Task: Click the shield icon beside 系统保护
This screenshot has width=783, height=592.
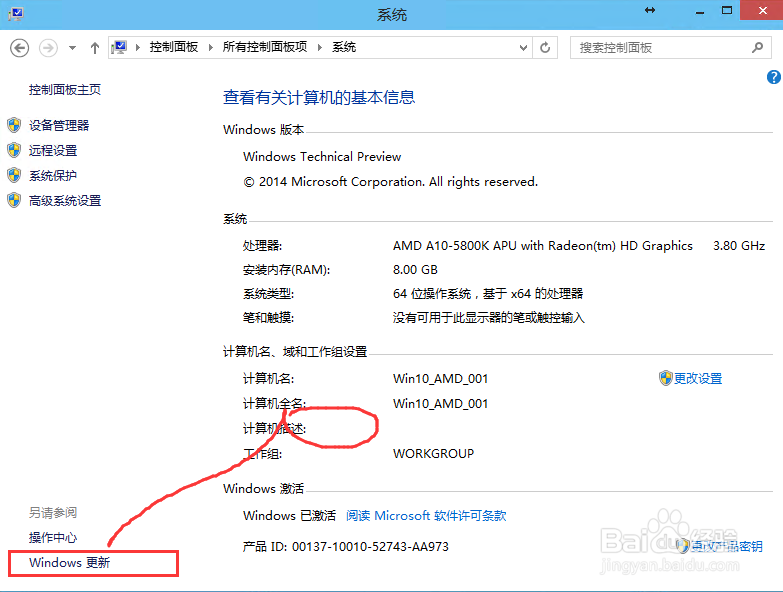Action: click(x=14, y=175)
